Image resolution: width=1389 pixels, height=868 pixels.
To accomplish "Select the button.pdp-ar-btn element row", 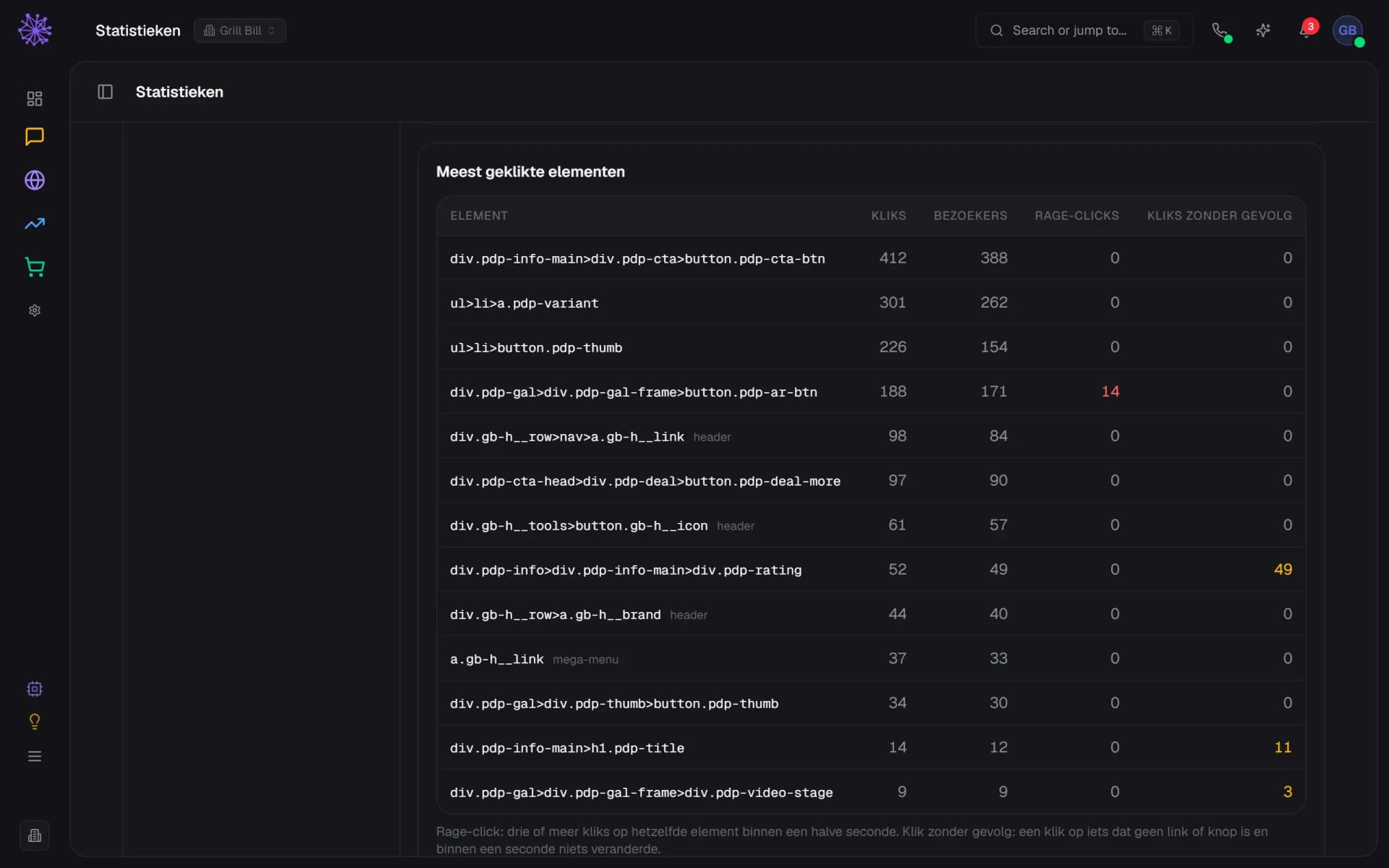I will pos(871,392).
